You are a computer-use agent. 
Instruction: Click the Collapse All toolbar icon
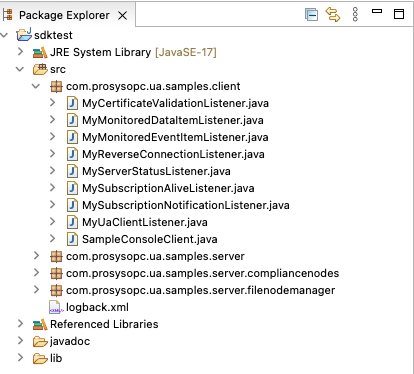[311, 15]
